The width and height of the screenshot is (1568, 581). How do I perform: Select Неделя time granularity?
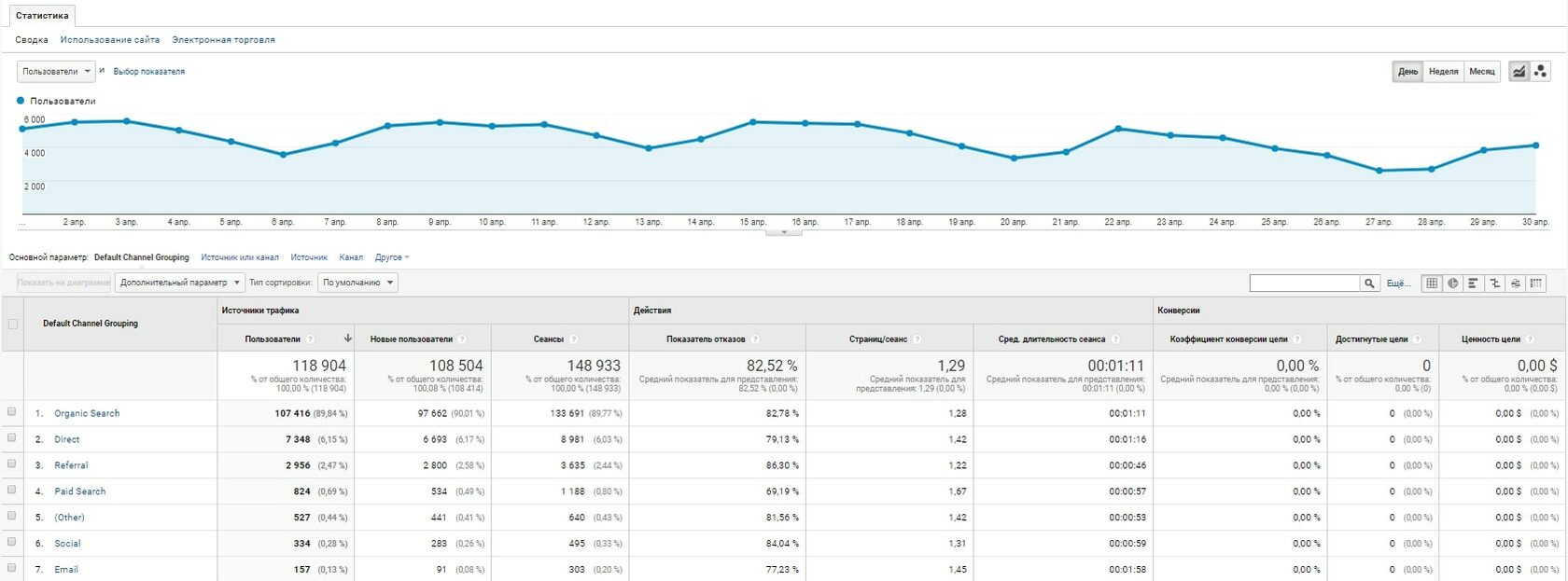click(1443, 72)
